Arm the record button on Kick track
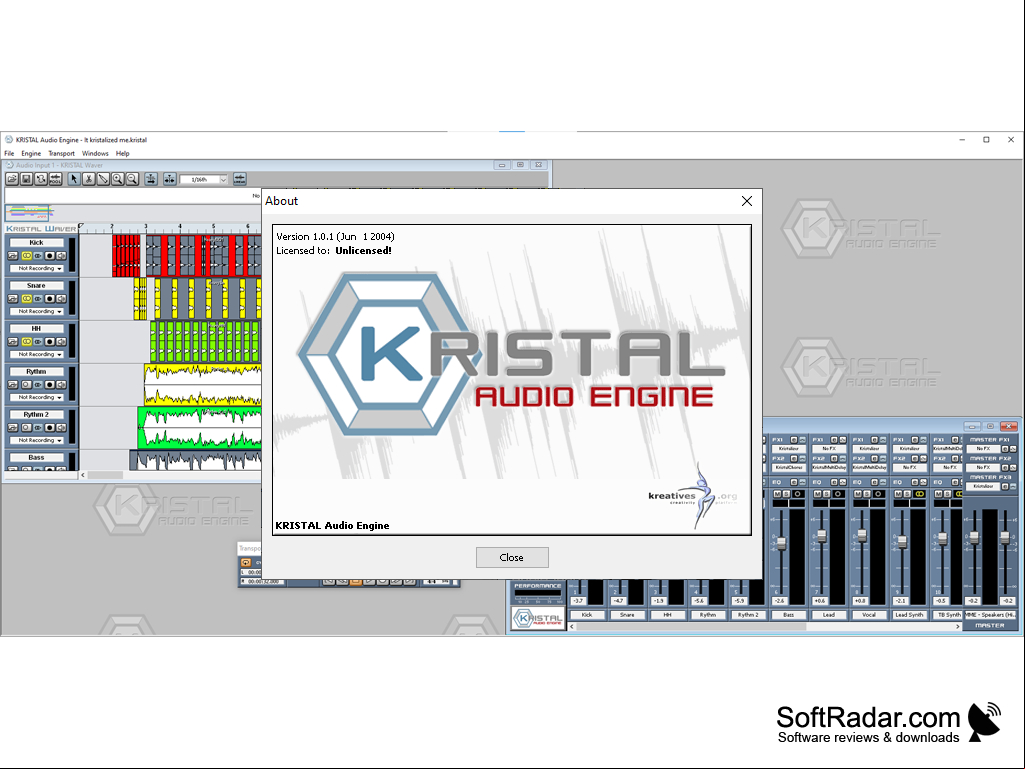The image size is (1025, 769). click(50, 256)
